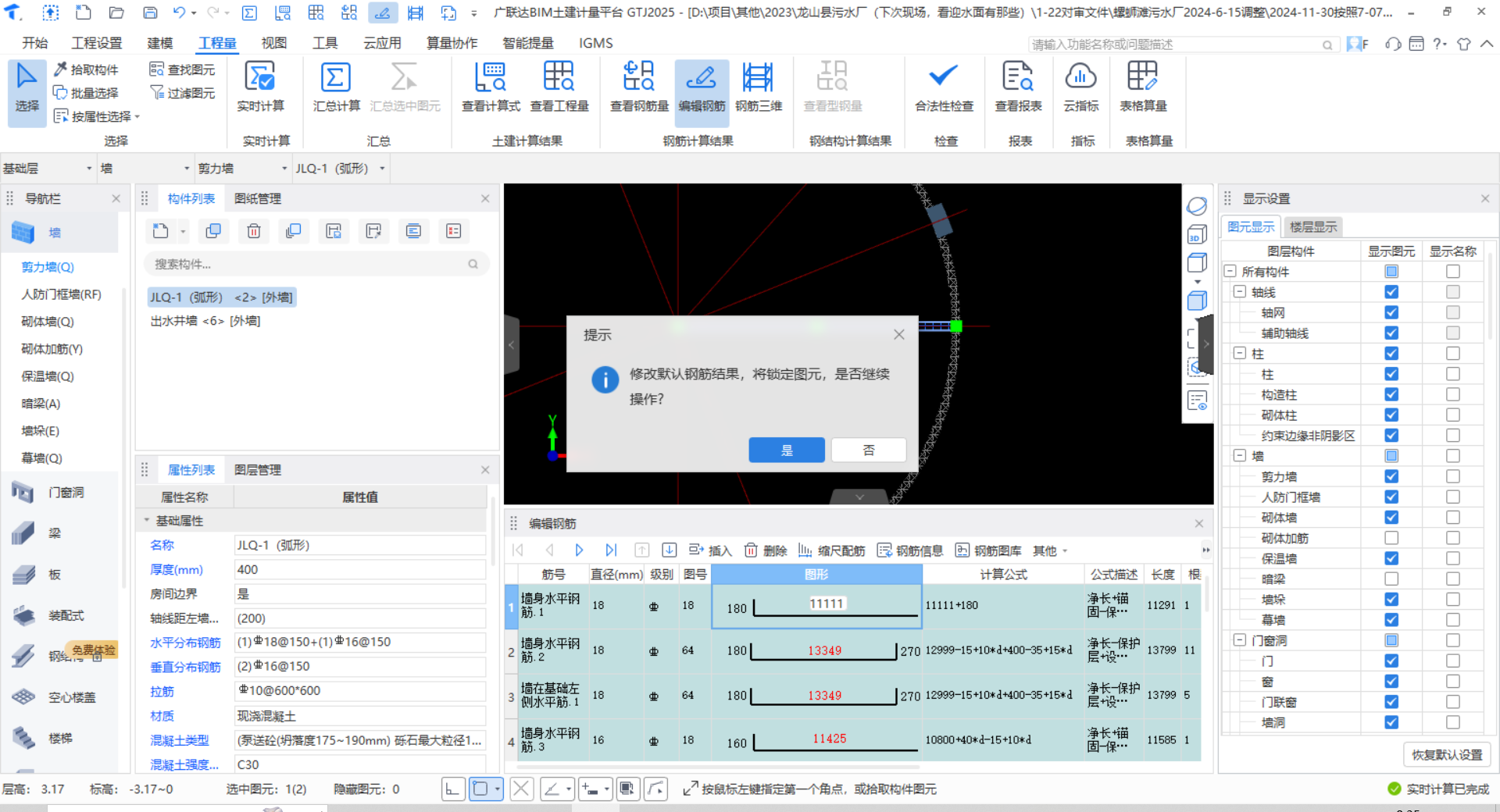
Task: Click the 实时计算 ribbon icon
Action: point(260,87)
